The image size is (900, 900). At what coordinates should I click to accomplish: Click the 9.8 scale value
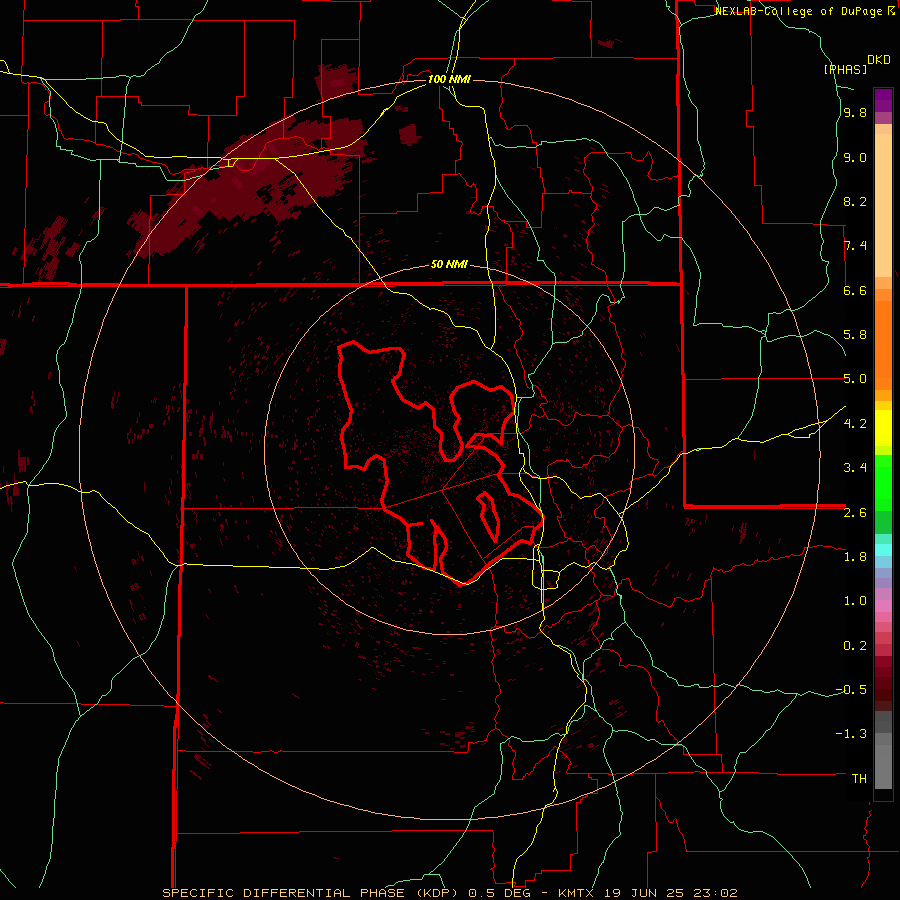[855, 112]
